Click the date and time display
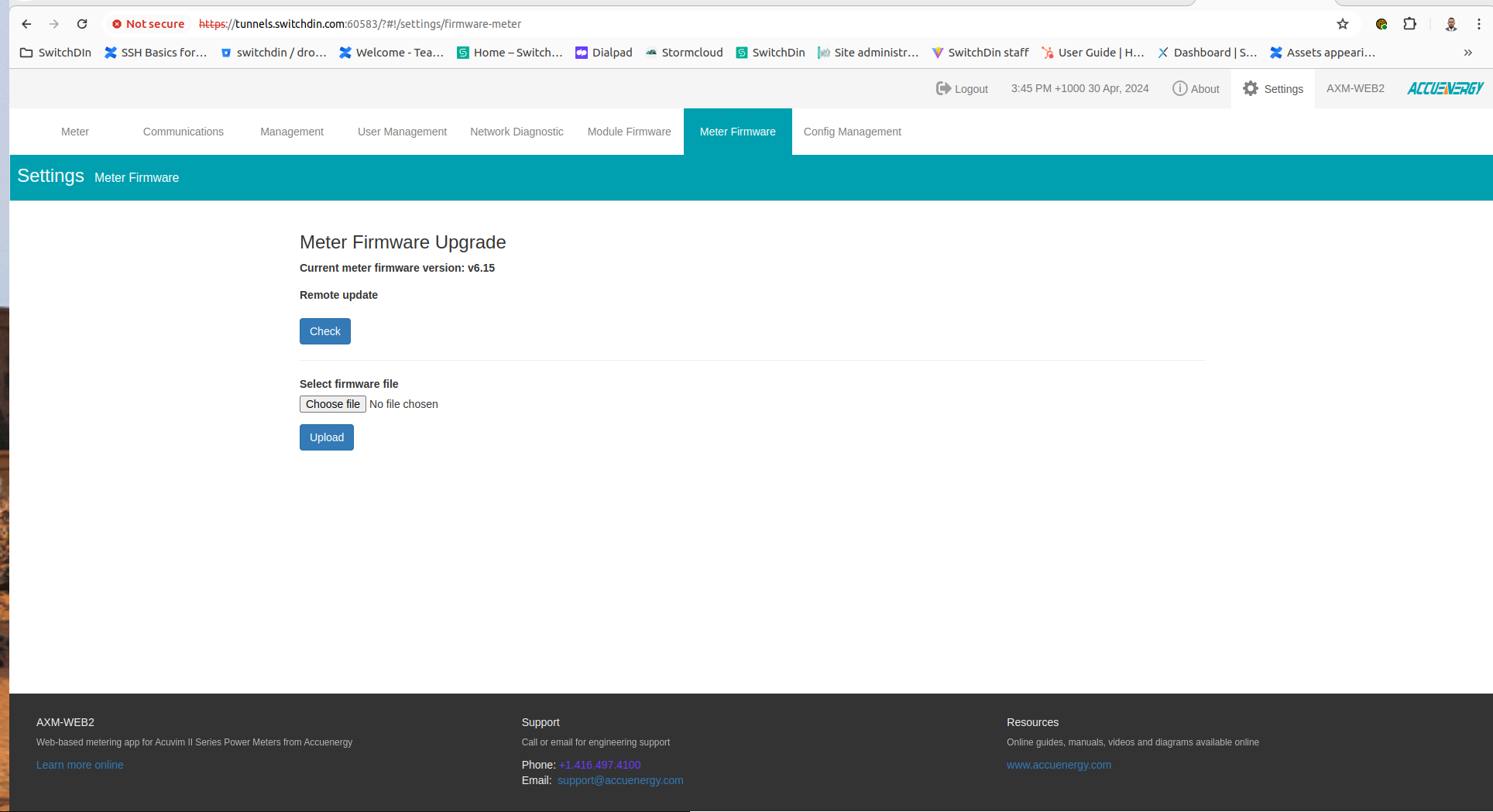1493x812 pixels. (x=1079, y=88)
